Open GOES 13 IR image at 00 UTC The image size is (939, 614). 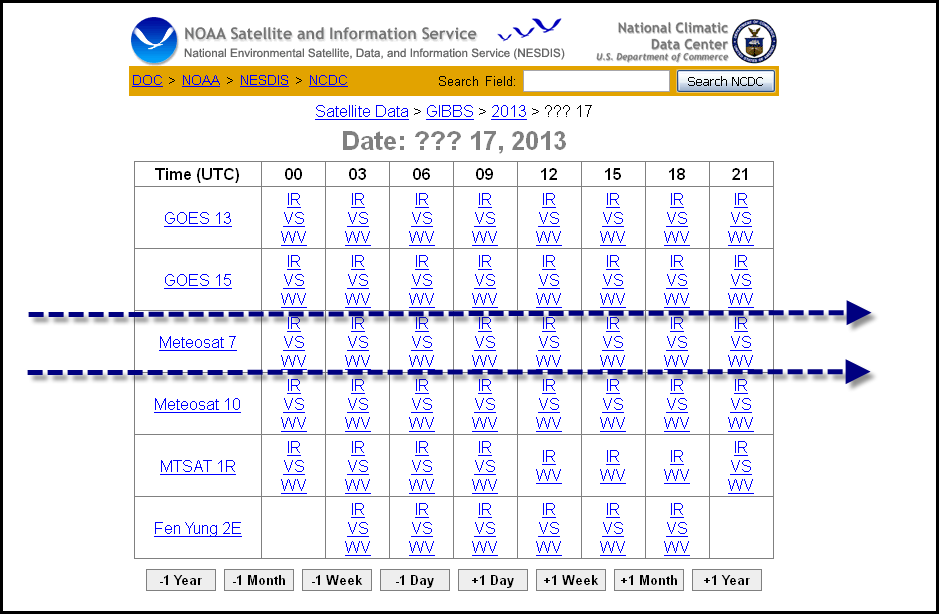(293, 199)
